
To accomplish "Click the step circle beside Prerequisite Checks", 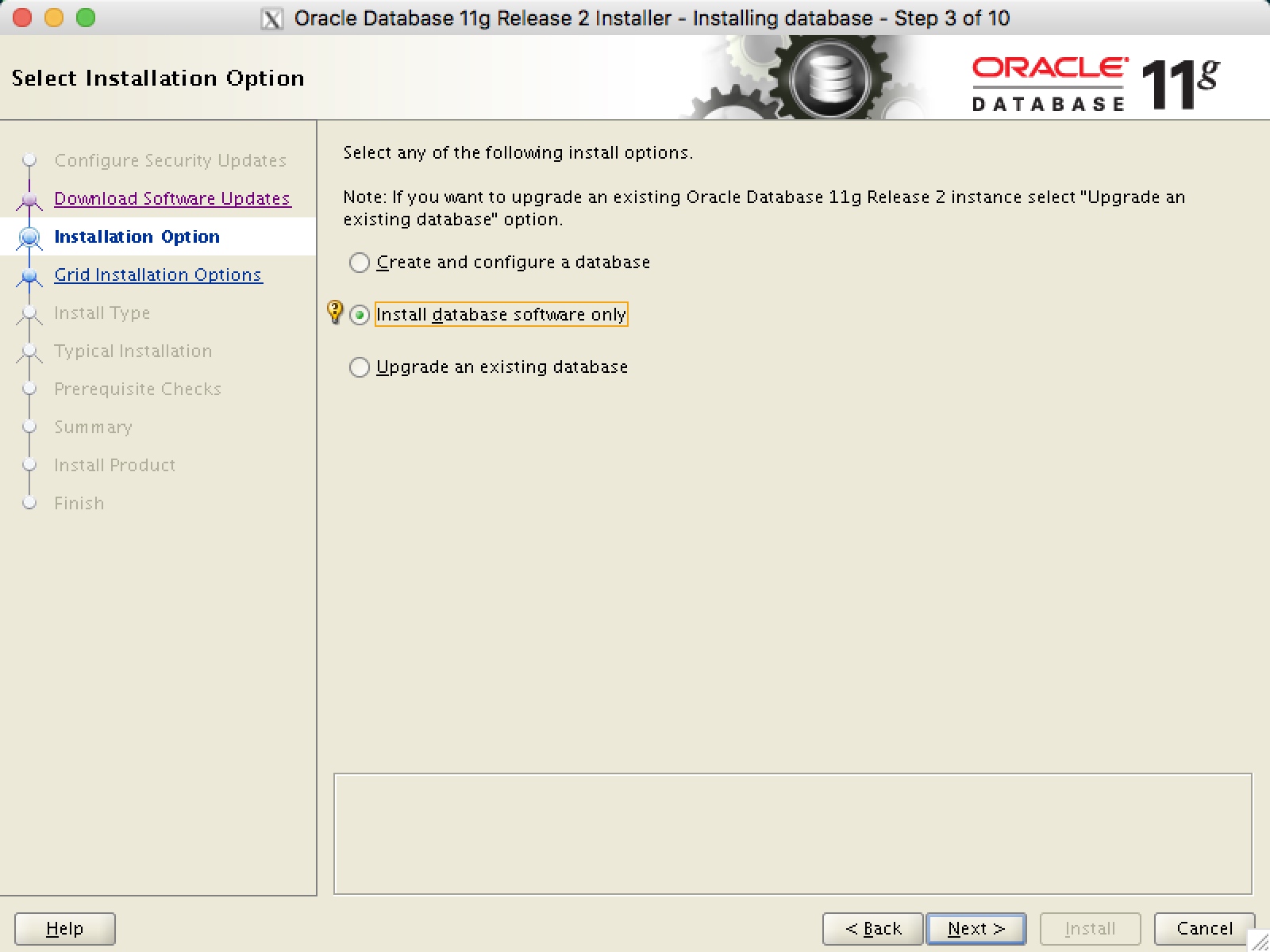I will 29,389.
